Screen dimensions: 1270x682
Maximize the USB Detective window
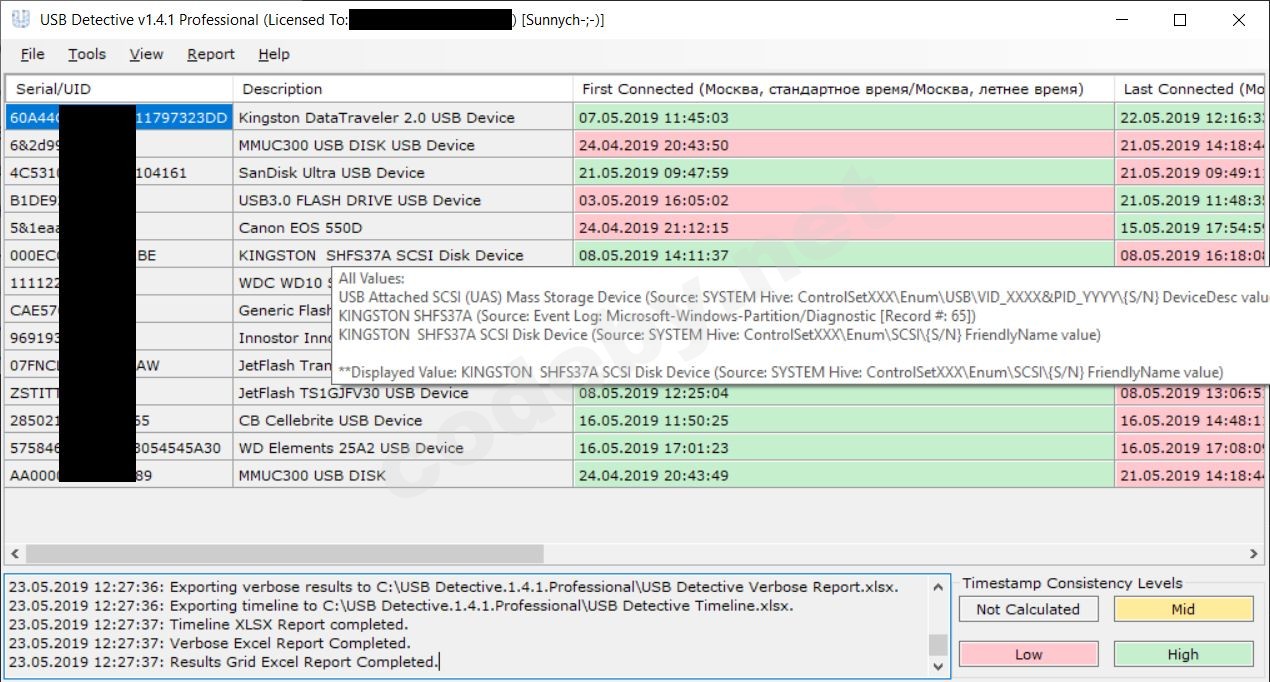pyautogui.click(x=1180, y=20)
